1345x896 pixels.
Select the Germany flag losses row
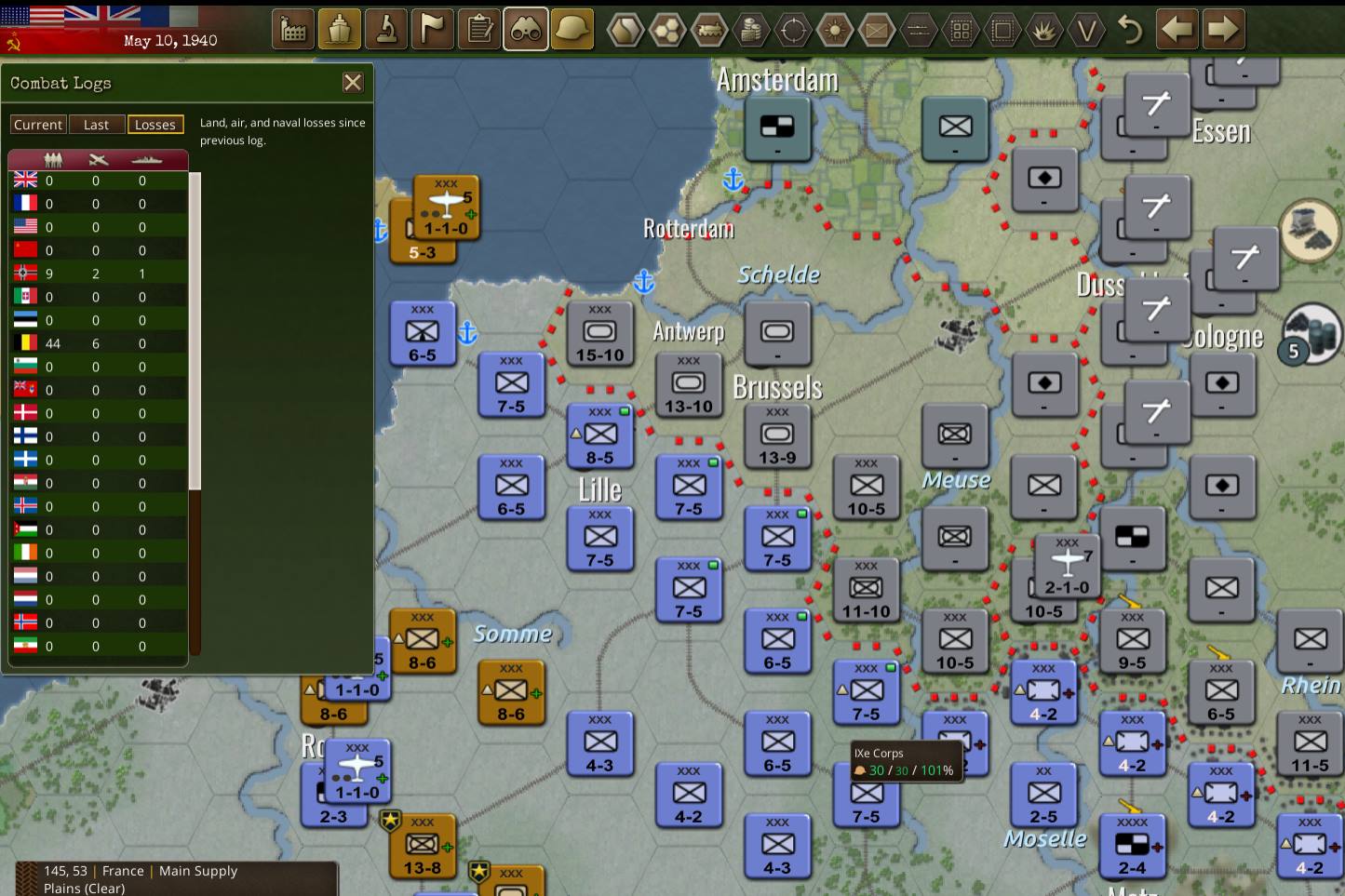[98, 274]
